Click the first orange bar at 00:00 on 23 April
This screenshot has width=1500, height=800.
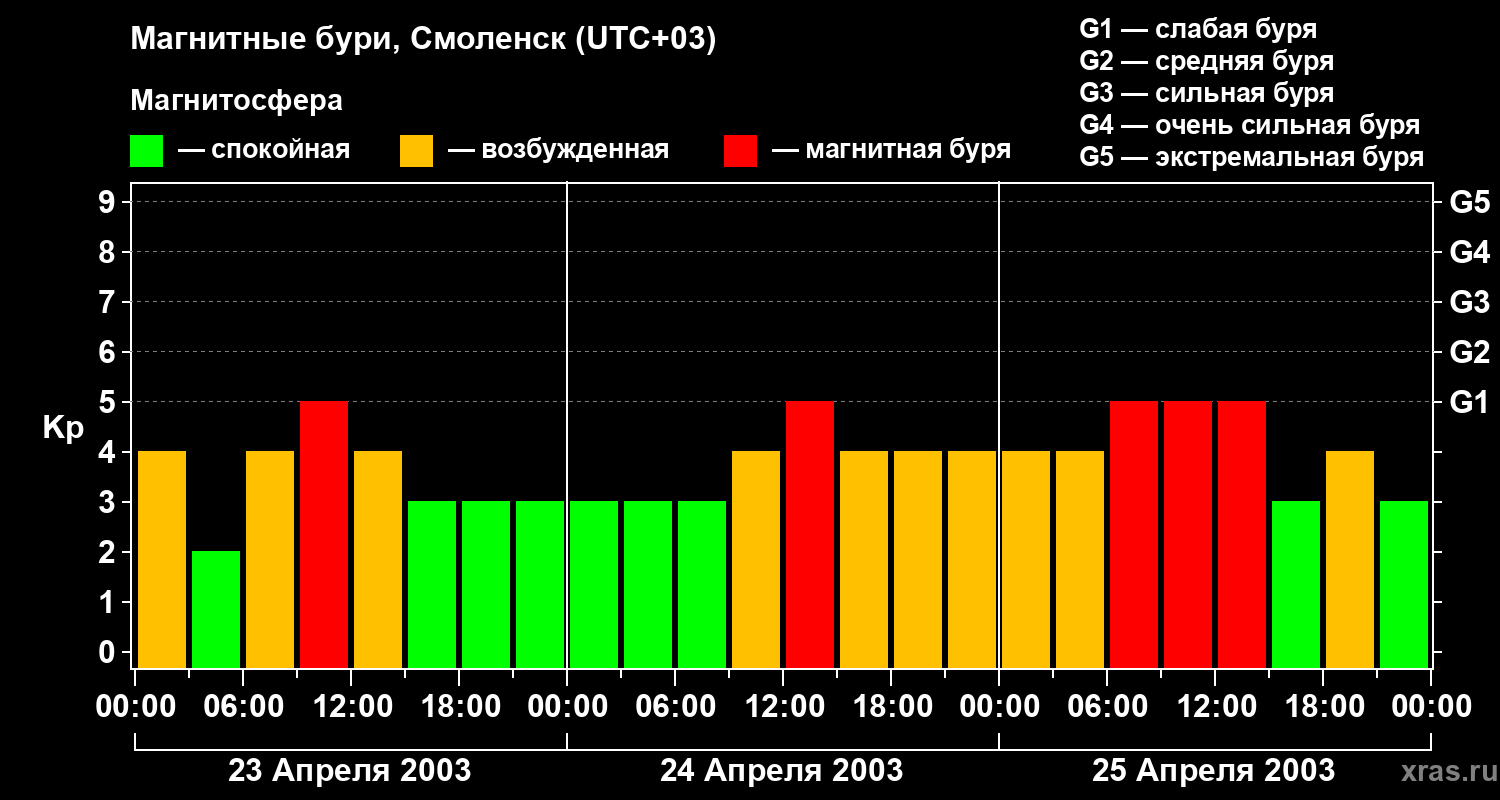coord(162,560)
